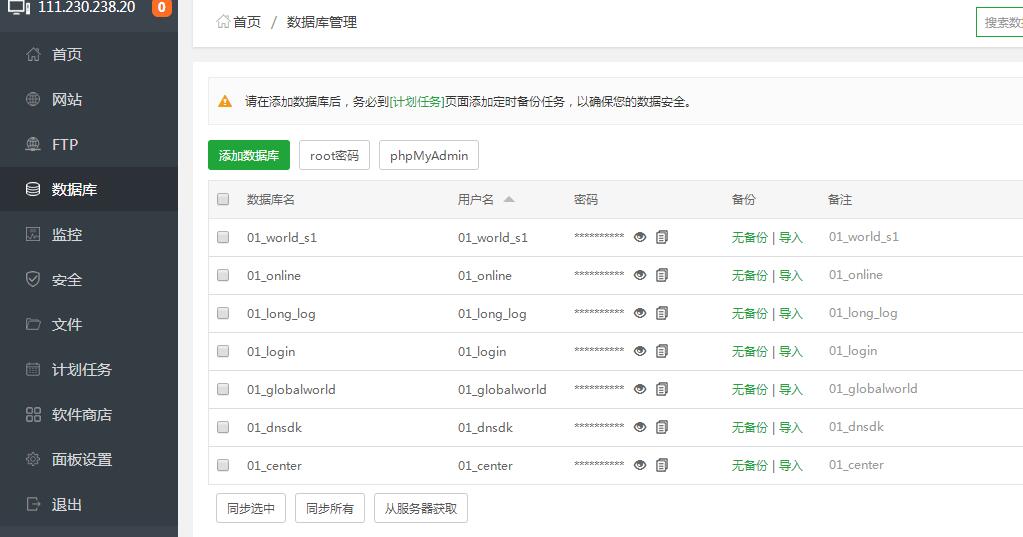Viewport: 1023px width, 537px height.
Task: Click the orange notification badge showing 0
Action: pyautogui.click(x=161, y=8)
